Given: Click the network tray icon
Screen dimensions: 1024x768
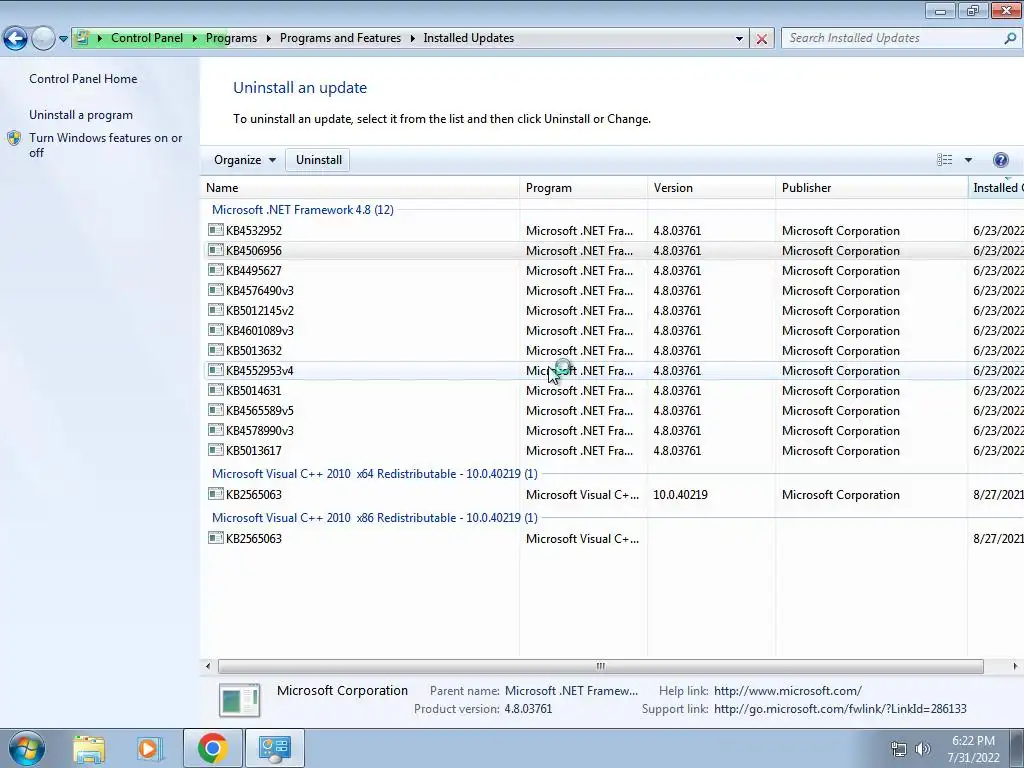Looking at the screenshot, I should pyautogui.click(x=899, y=749).
